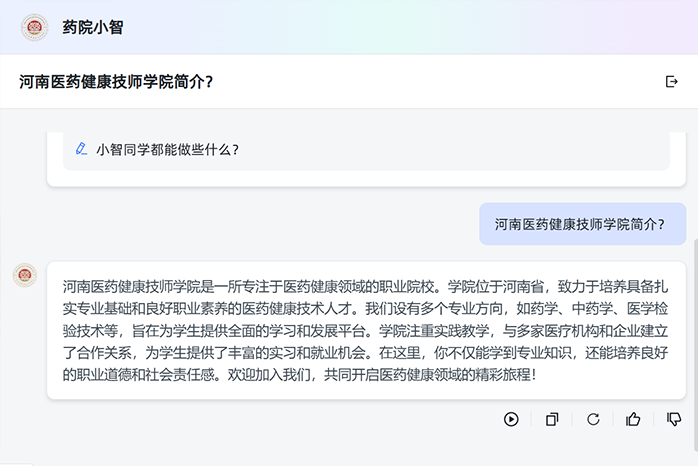Image resolution: width=698 pixels, height=466 pixels.
Task: Play the reply audio with the read-aloud icon
Action: point(511,420)
